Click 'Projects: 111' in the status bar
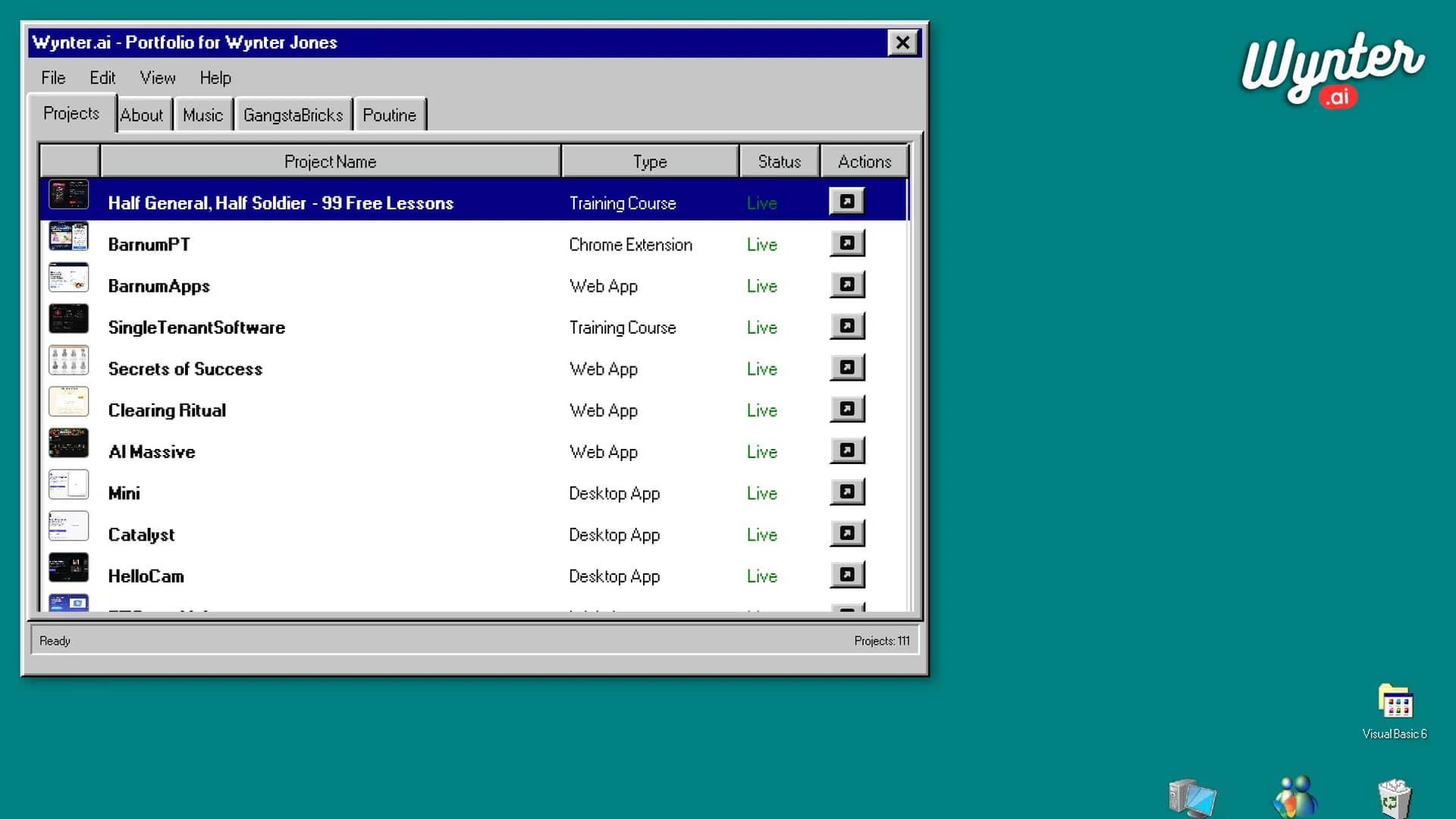The height and width of the screenshot is (819, 1456). pyautogui.click(x=881, y=641)
